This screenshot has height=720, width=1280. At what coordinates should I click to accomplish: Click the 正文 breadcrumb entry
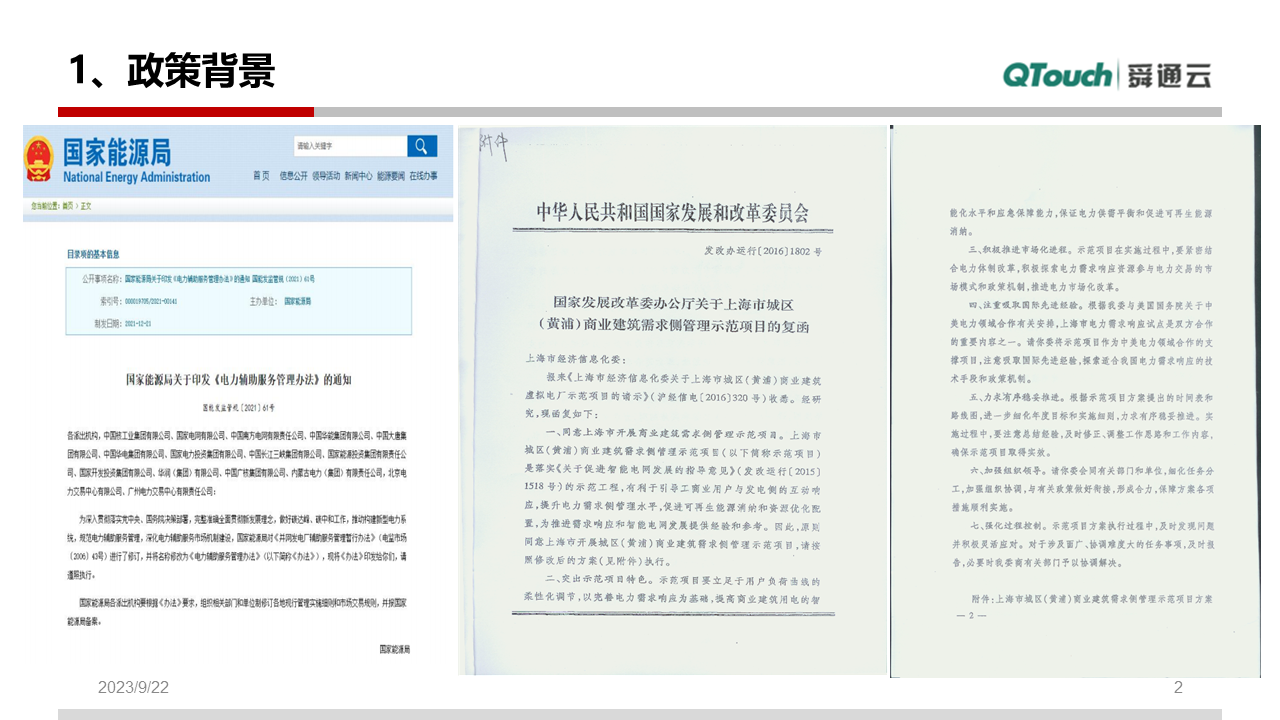(x=84, y=206)
